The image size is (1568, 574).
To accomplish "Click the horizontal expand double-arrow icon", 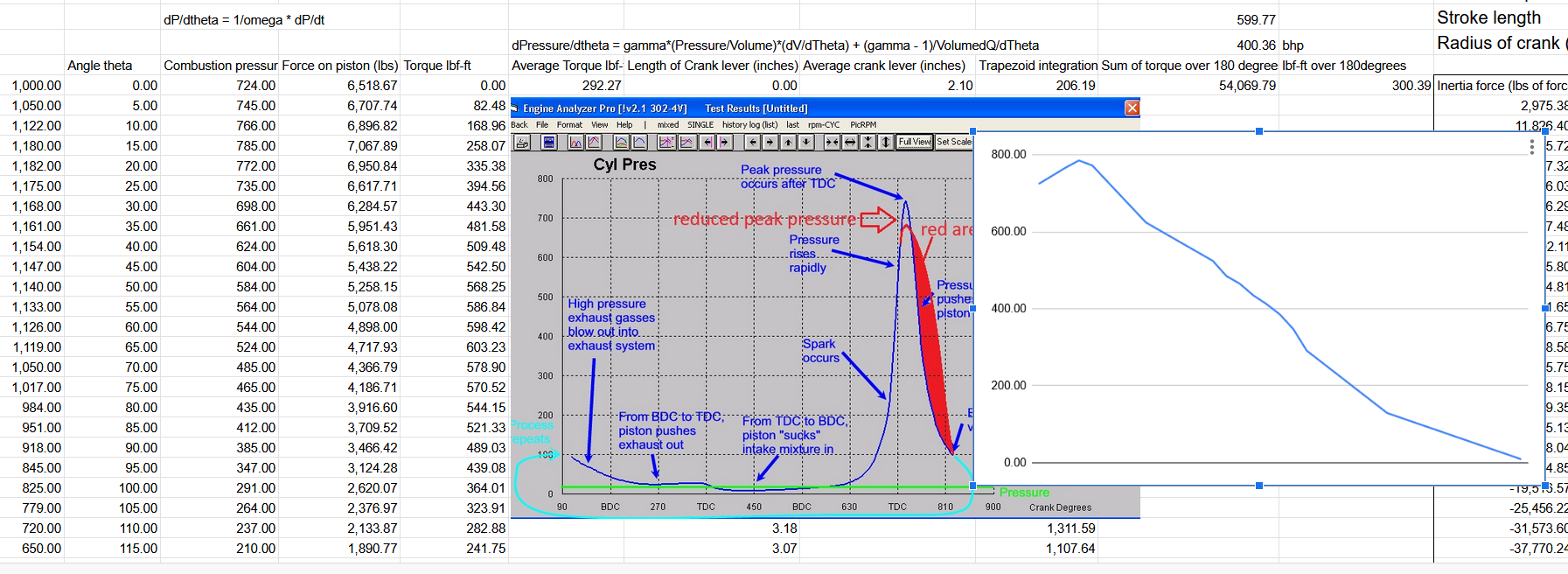I will pyautogui.click(x=849, y=142).
